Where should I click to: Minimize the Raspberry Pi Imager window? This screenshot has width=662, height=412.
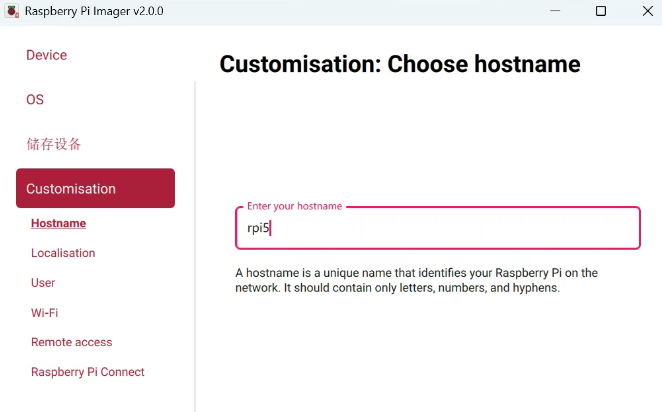tap(555, 11)
